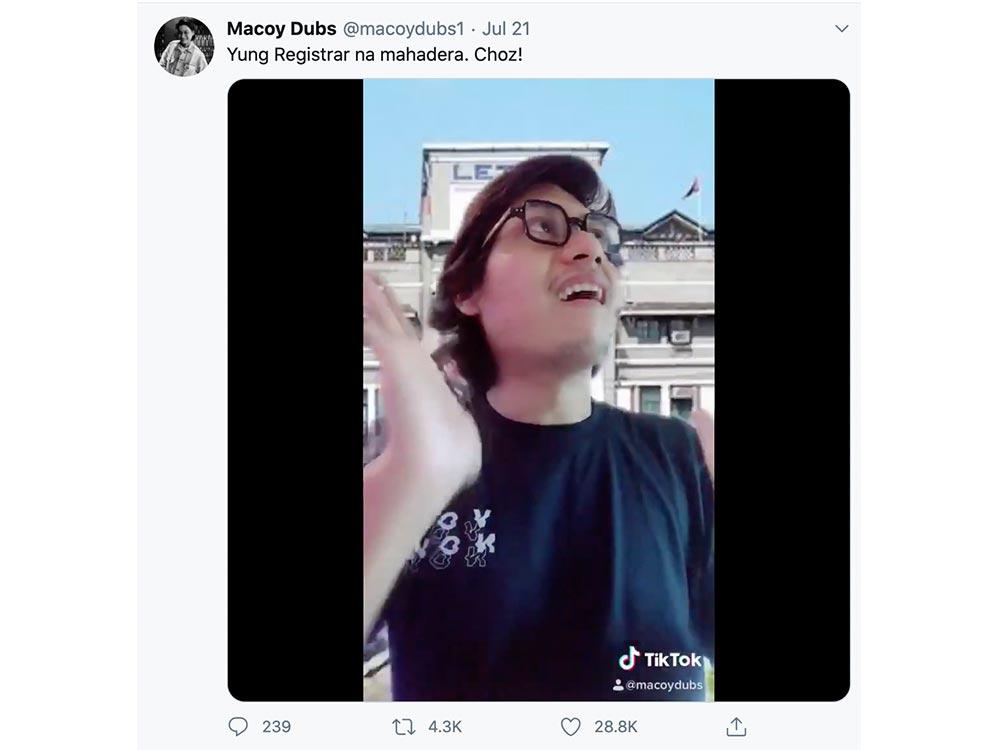Click the reply speech bubble icon
Viewport: 1000px width, 750px height.
tap(238, 726)
